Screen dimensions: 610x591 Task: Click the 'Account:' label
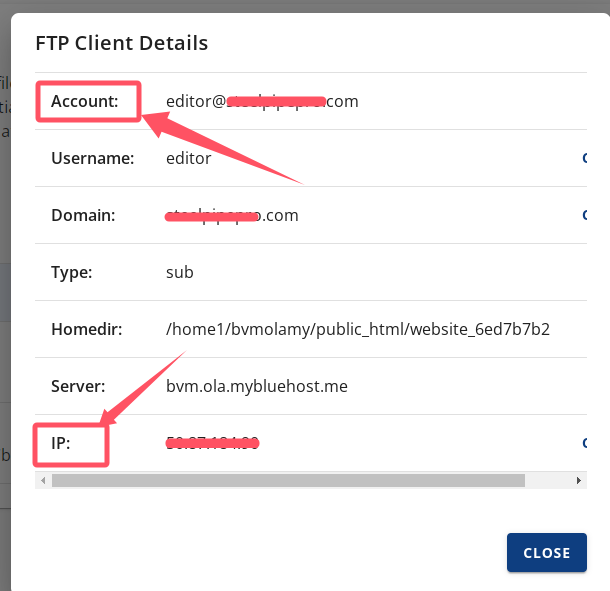point(85,101)
